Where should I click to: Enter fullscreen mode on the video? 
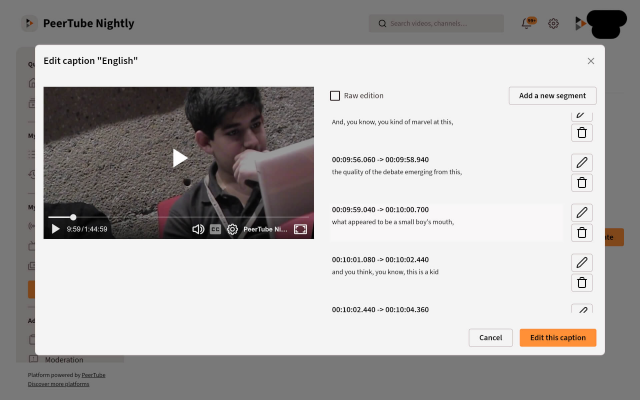click(300, 229)
